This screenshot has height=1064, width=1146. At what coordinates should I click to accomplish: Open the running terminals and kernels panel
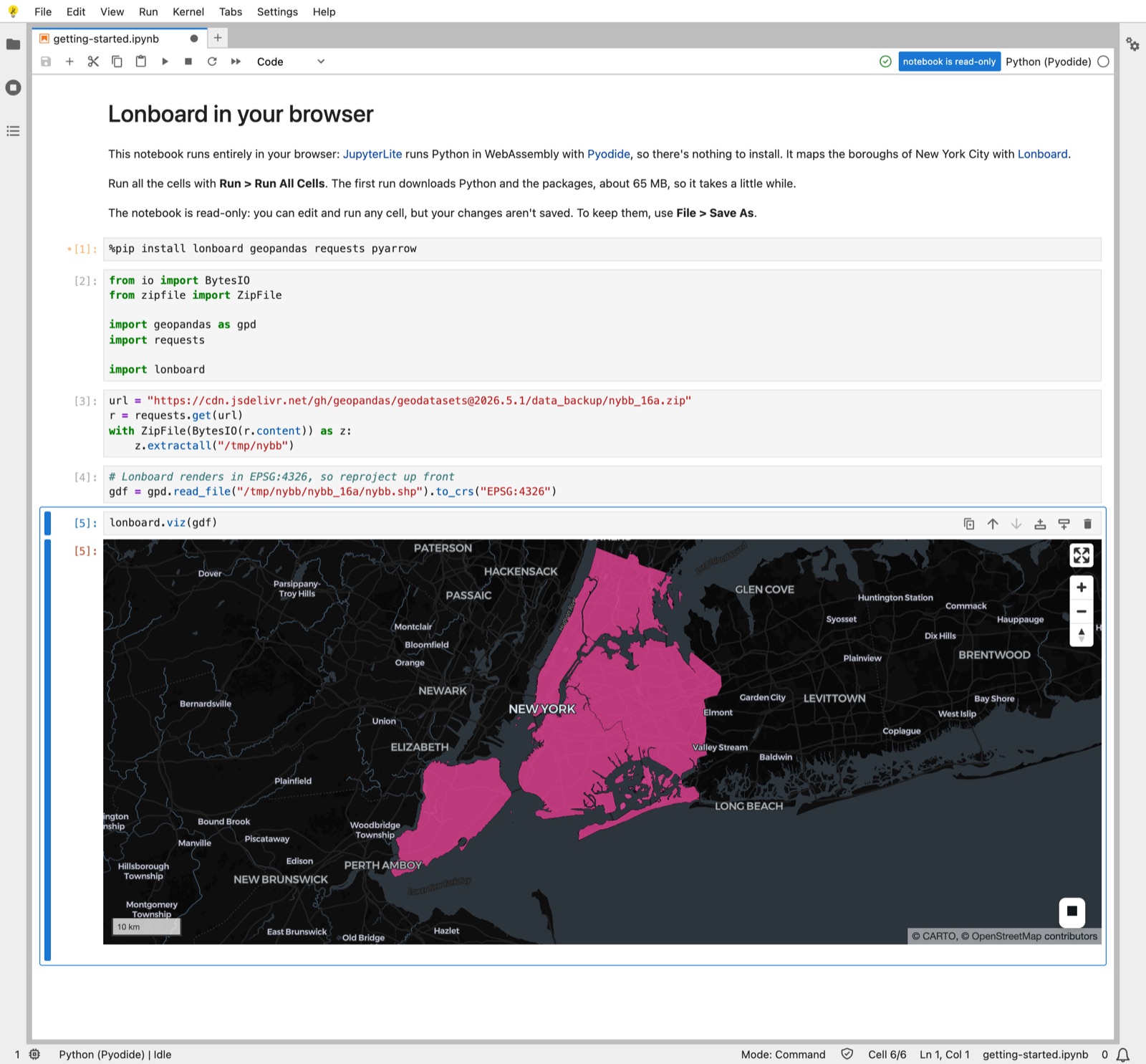tap(13, 87)
